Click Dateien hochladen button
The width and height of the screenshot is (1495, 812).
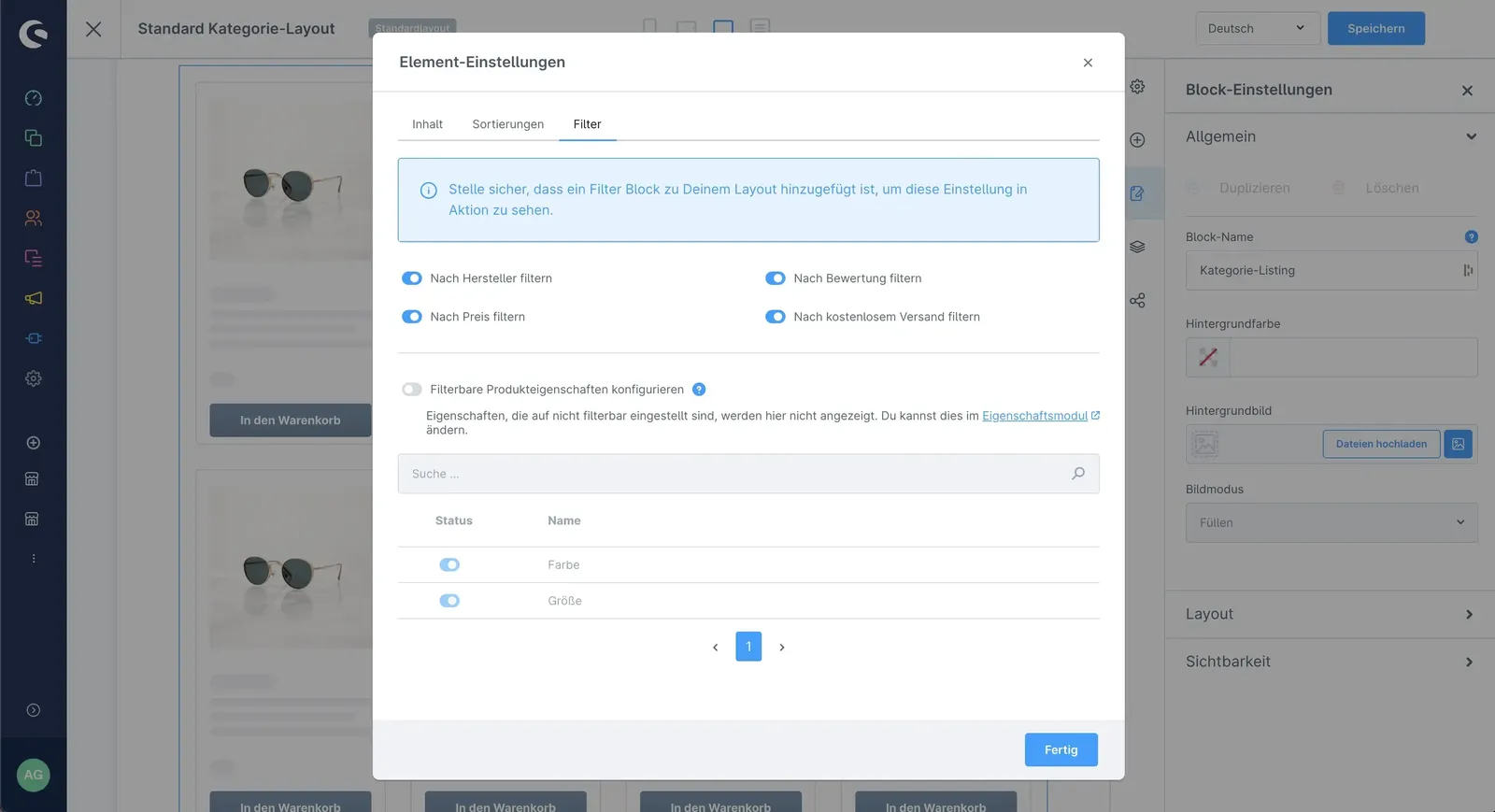[1381, 444]
